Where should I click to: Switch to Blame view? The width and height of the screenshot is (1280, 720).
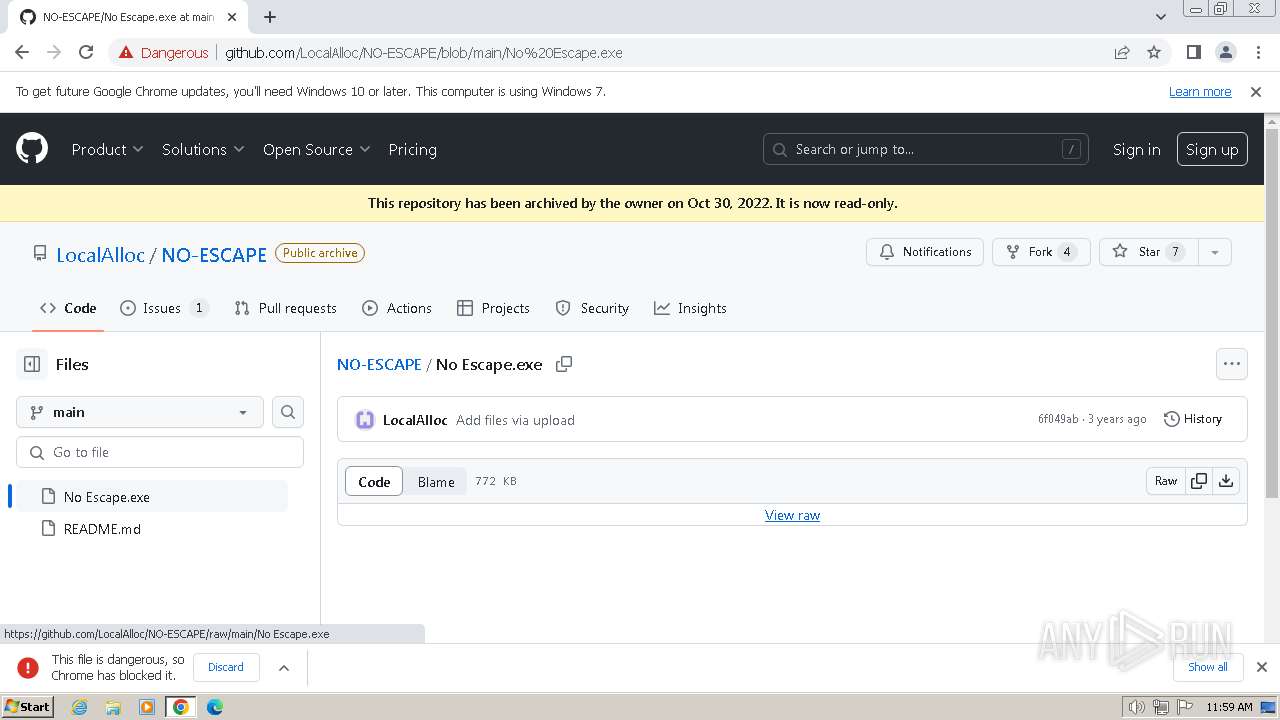[x=436, y=481]
